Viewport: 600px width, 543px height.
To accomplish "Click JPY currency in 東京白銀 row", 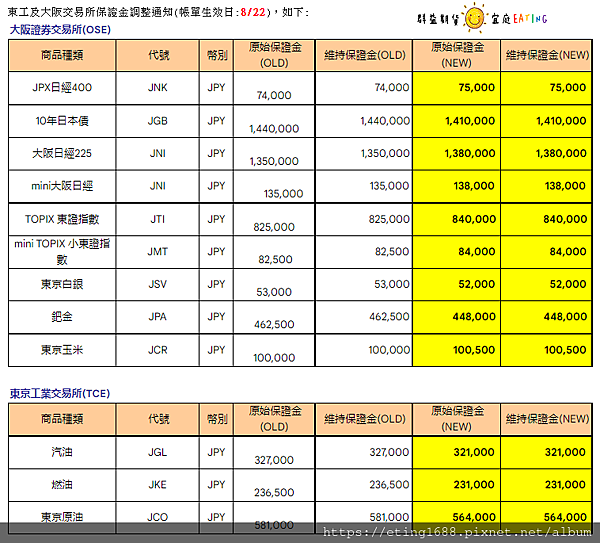I will [217, 284].
